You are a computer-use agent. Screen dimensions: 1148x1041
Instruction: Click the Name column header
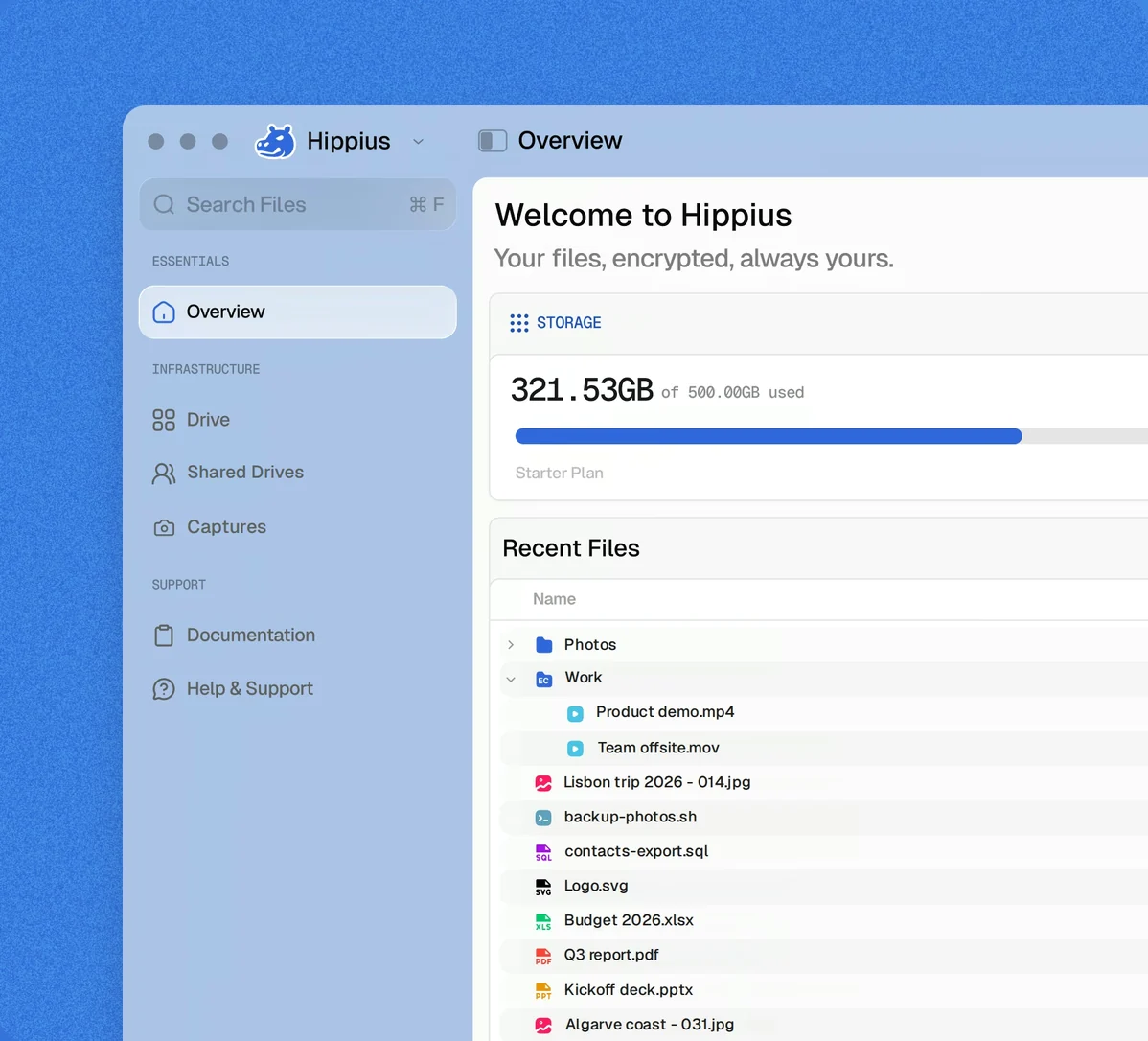point(554,599)
